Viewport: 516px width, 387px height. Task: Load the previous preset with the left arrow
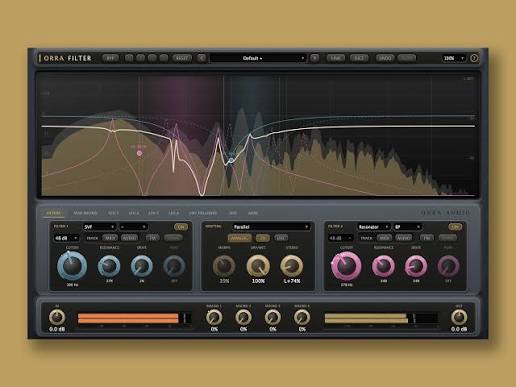[x=201, y=58]
